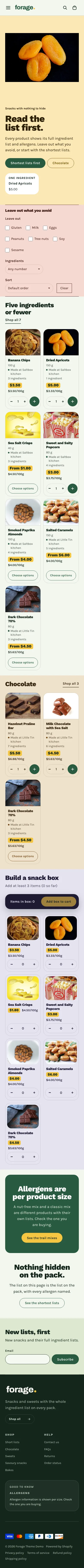Image resolution: width=84 pixels, height=1568 pixels.
Task: Add Hazelnut Praline Bar with plus button
Action: [x=34, y=769]
